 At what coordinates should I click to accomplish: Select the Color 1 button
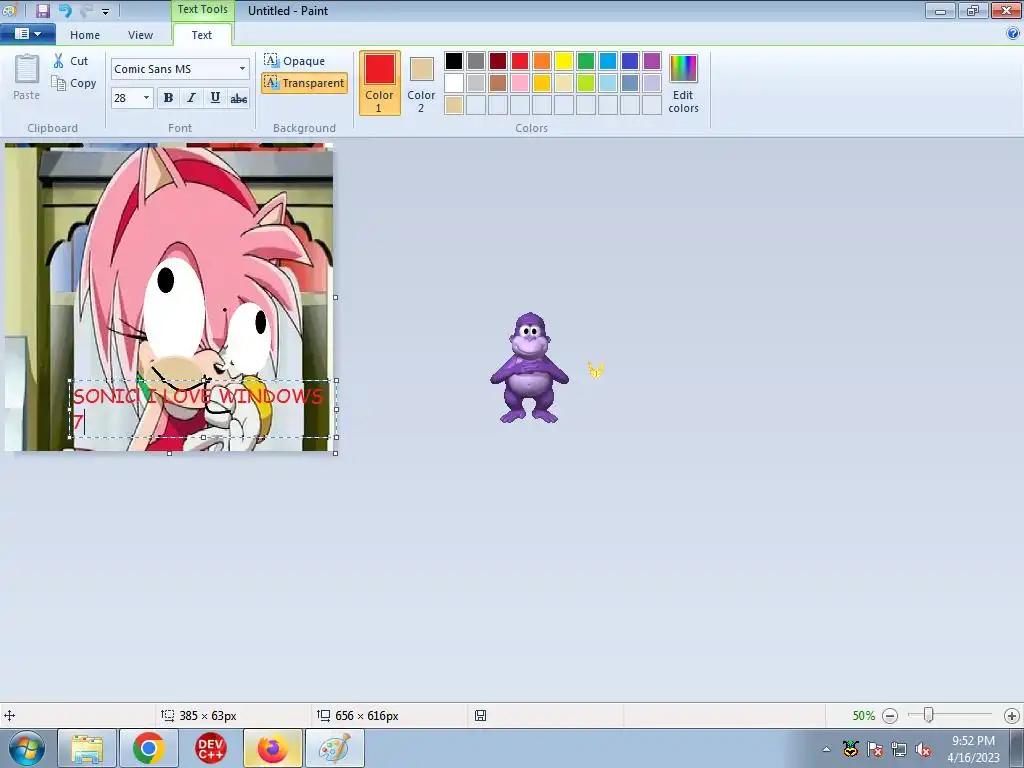[379, 83]
